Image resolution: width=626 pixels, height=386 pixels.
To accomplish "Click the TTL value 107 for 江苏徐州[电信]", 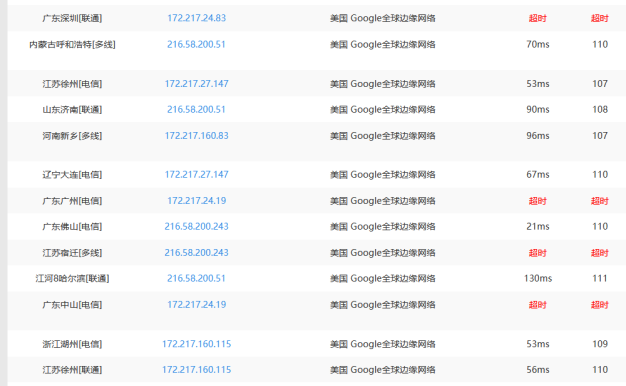I will coord(600,84).
